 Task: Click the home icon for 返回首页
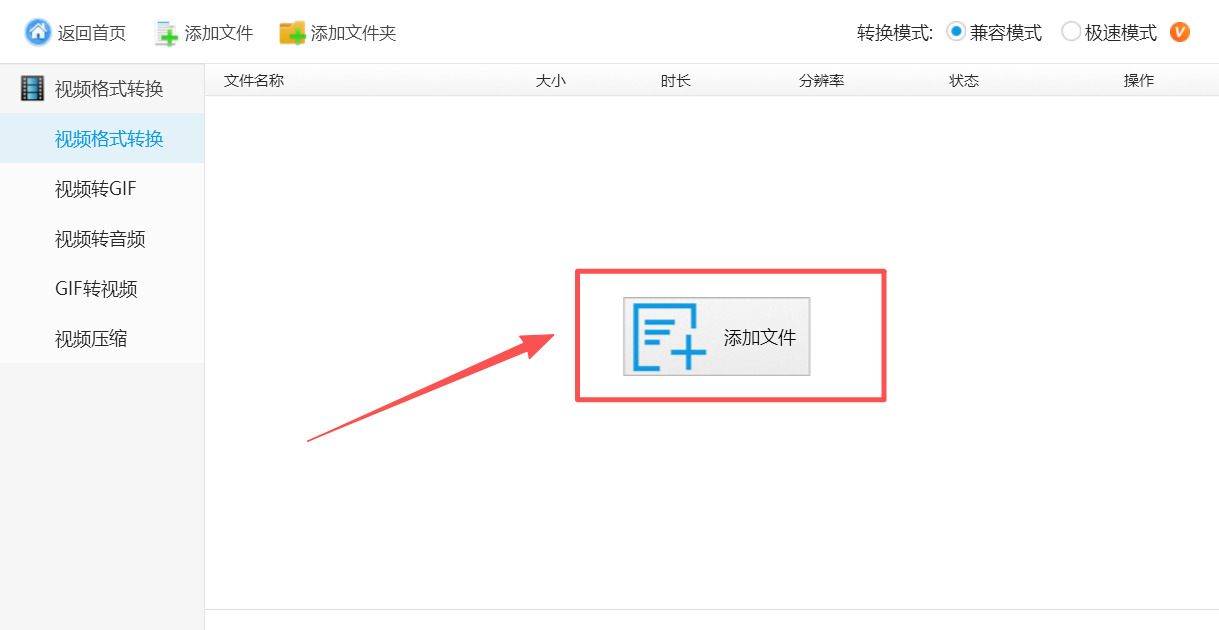tap(38, 32)
